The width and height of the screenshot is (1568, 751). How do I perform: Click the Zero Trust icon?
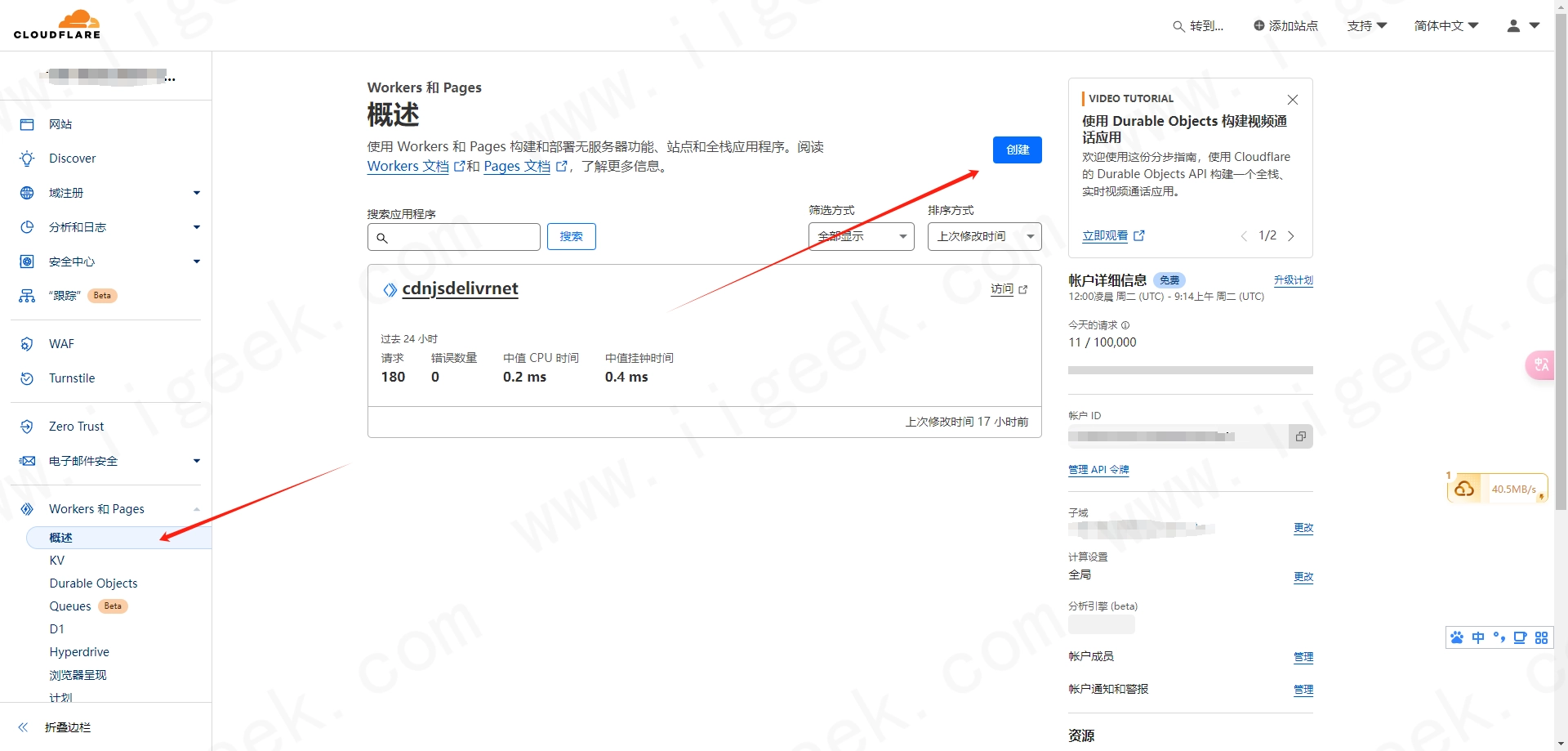pos(27,427)
